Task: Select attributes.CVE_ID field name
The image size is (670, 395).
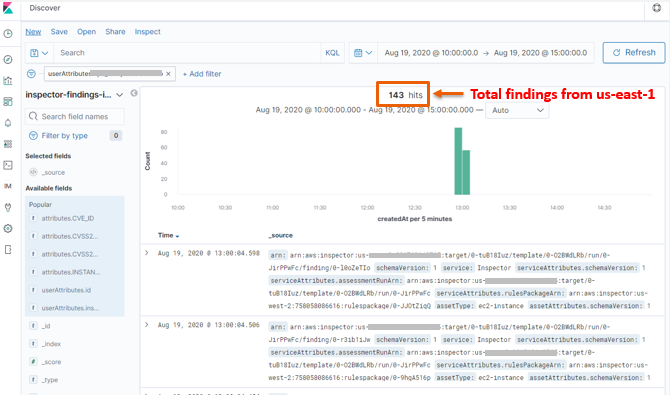Action: (68, 218)
